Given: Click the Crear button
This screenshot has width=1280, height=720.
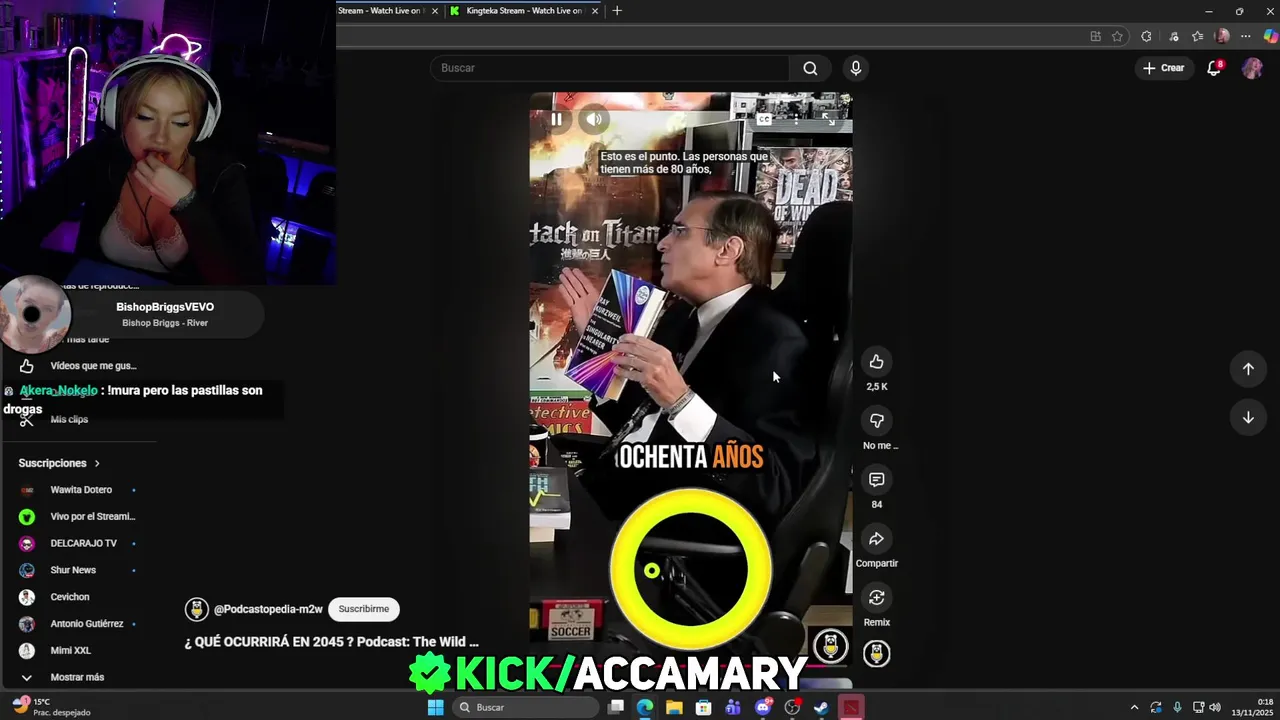Looking at the screenshot, I should 1164,68.
